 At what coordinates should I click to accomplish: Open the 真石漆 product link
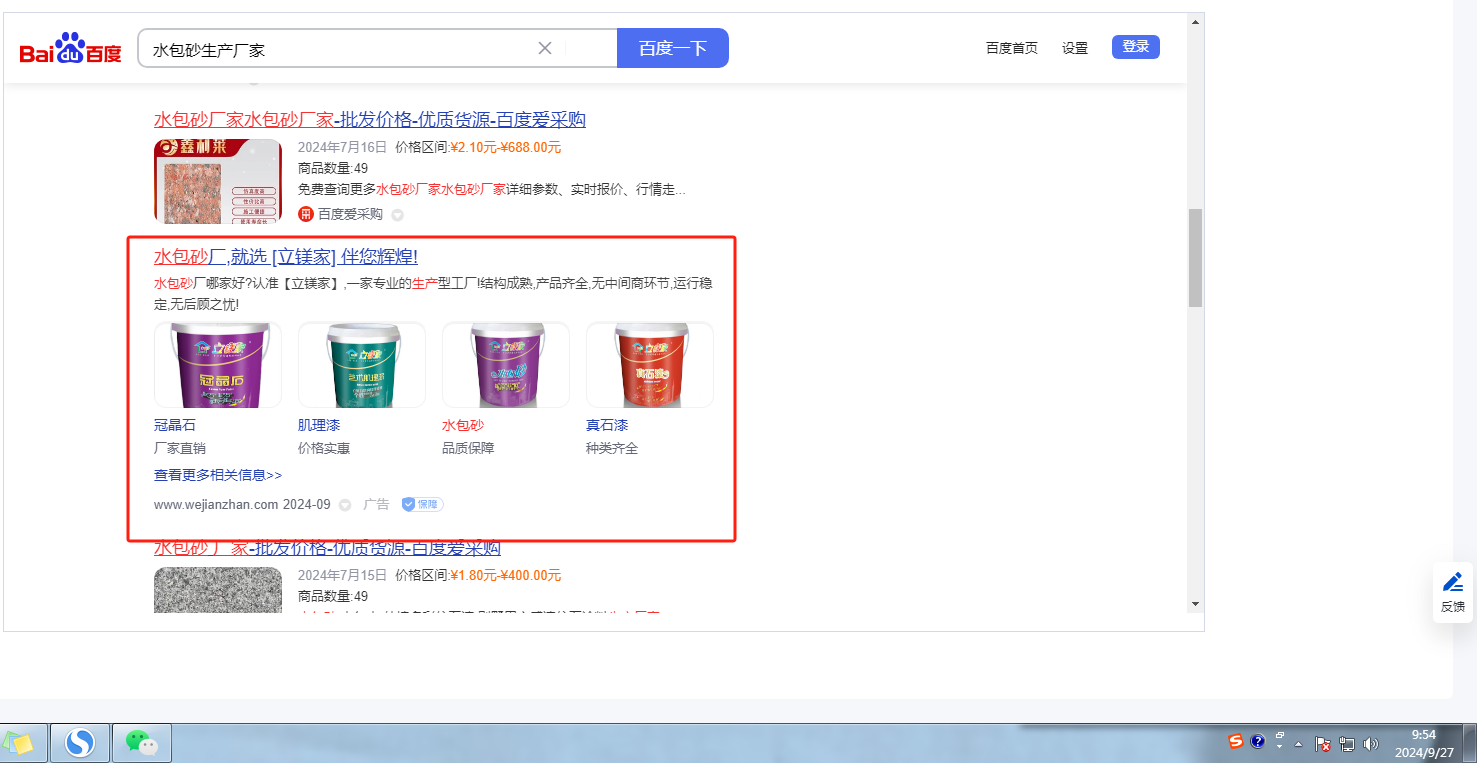pyautogui.click(x=607, y=426)
